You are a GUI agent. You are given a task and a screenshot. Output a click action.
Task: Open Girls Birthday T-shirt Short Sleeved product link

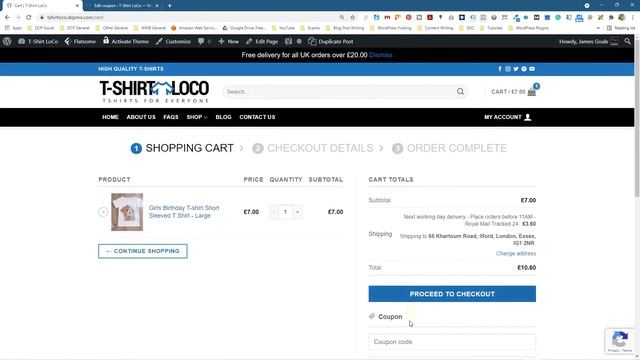(x=184, y=211)
